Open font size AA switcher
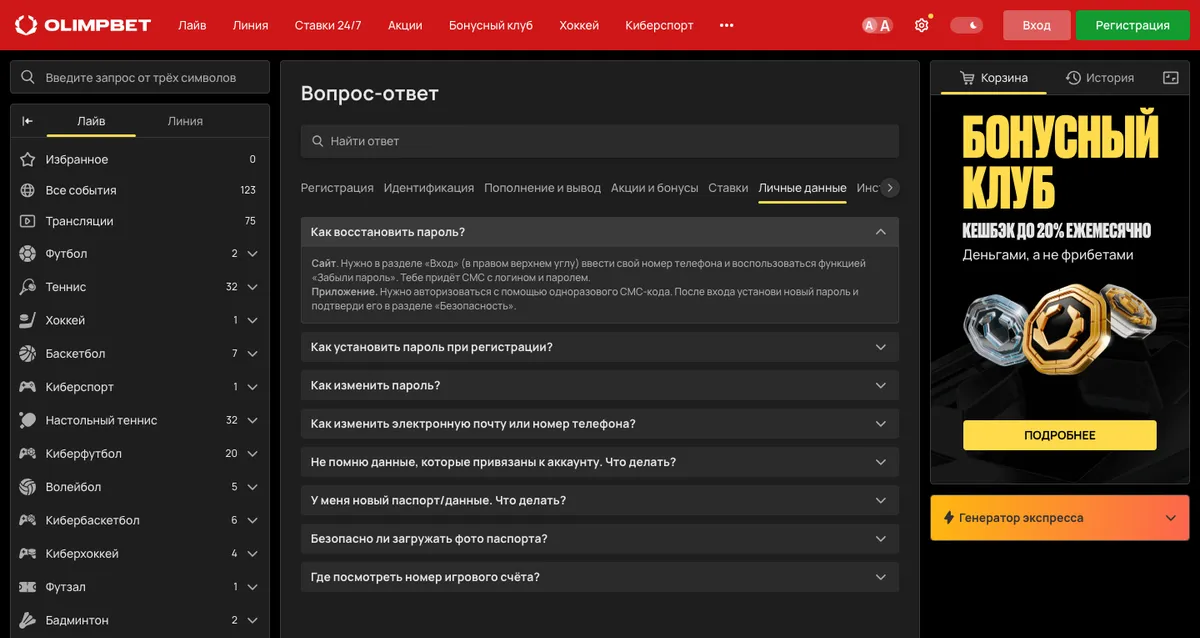Screen dimensions: 1200x638 877,25
